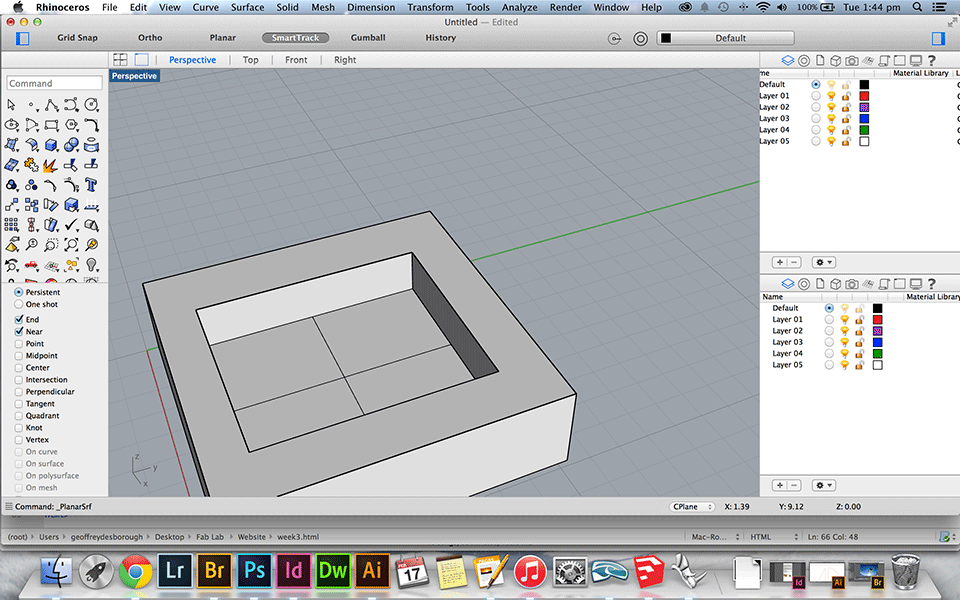Toggle Grid Snap button

pos(77,37)
